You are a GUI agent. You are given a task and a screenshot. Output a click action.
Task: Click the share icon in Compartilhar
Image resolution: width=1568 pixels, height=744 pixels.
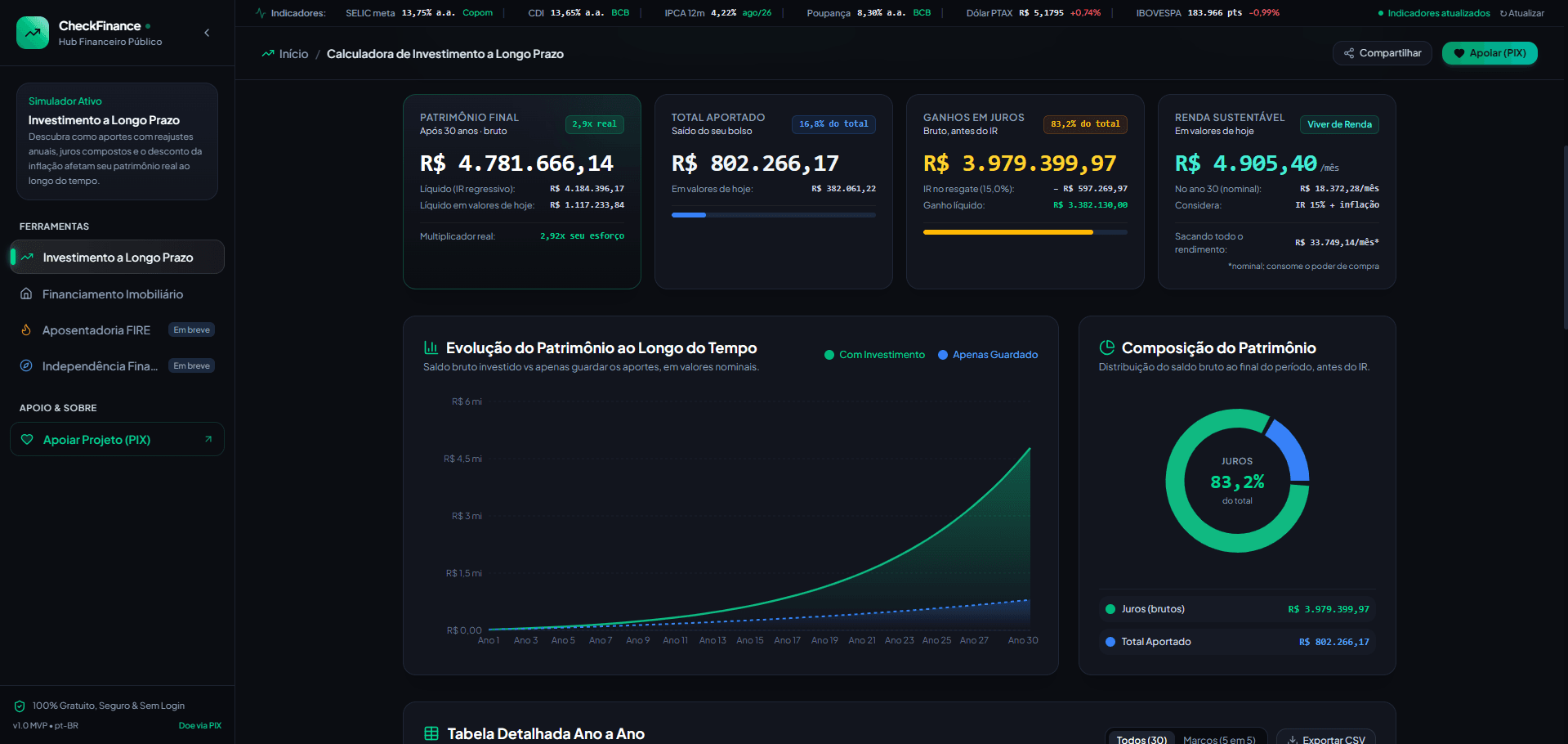1349,53
